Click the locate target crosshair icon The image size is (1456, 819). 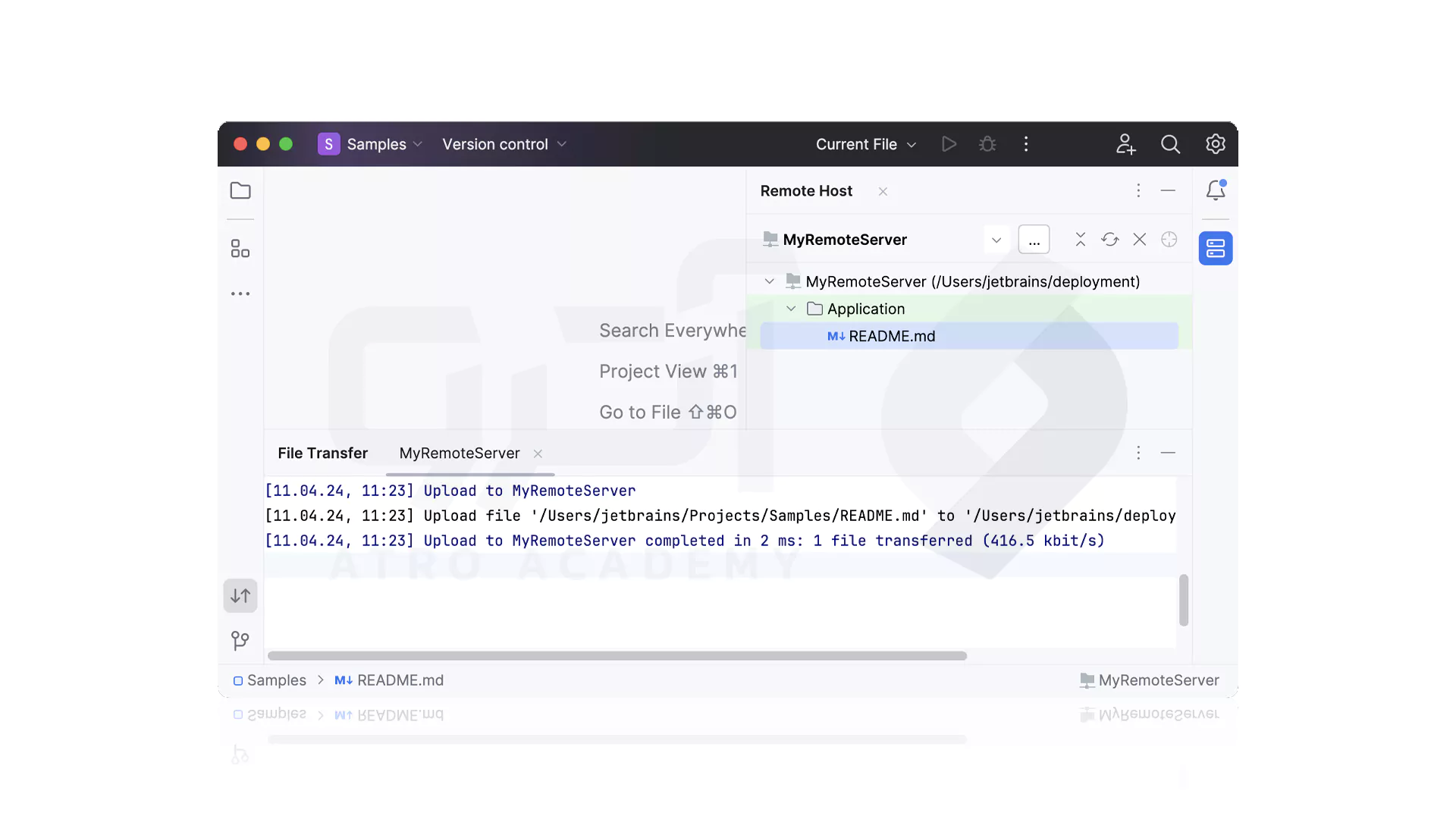(1169, 240)
